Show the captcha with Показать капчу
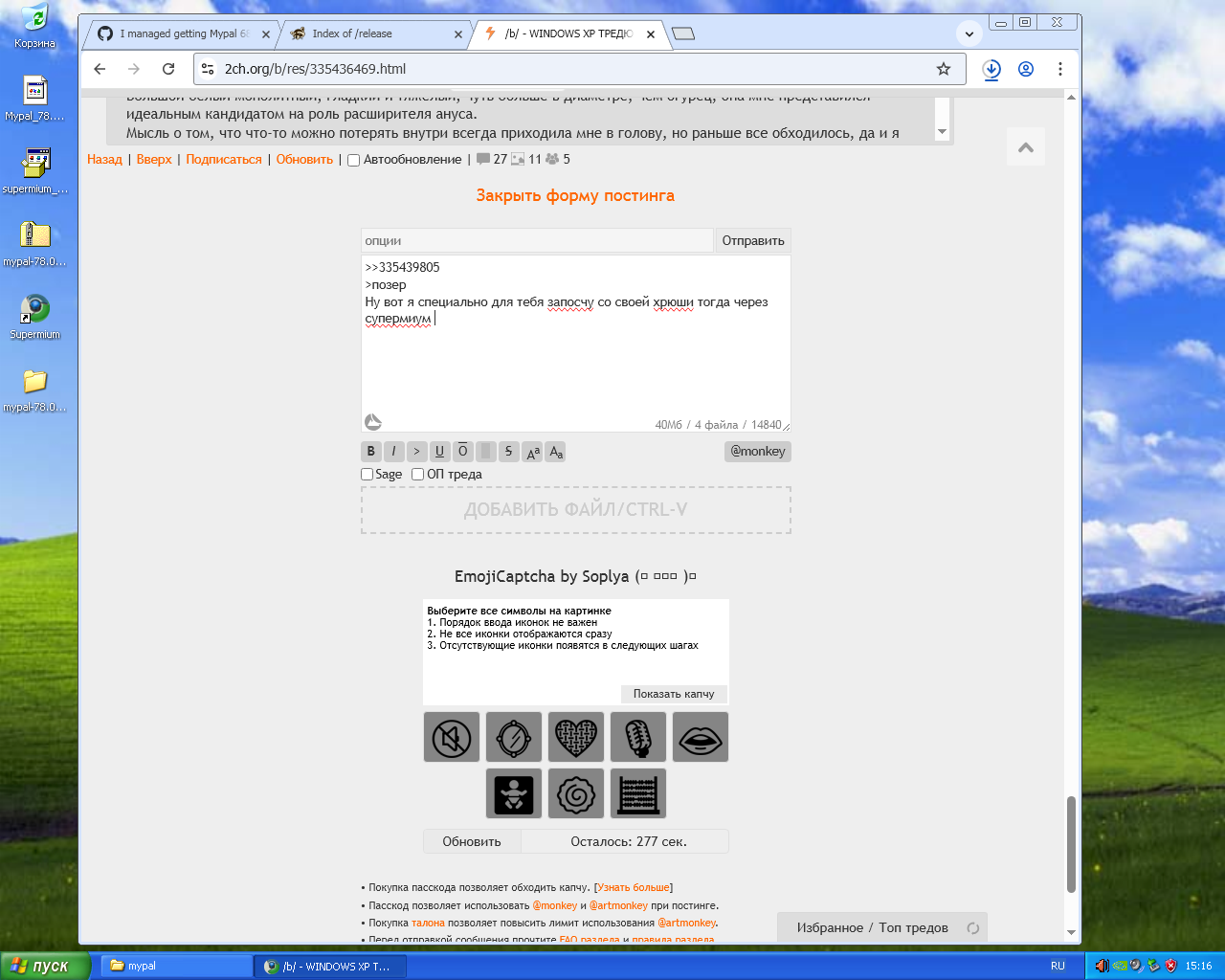Image resolution: width=1225 pixels, height=980 pixels. pyautogui.click(x=674, y=694)
